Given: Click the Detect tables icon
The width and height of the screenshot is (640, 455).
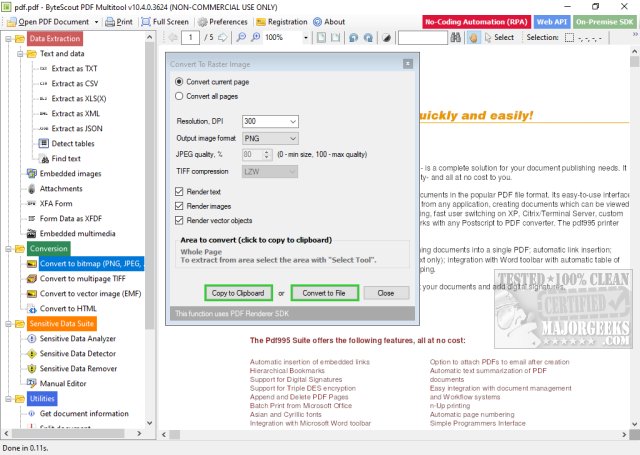Looking at the screenshot, I should [x=43, y=143].
